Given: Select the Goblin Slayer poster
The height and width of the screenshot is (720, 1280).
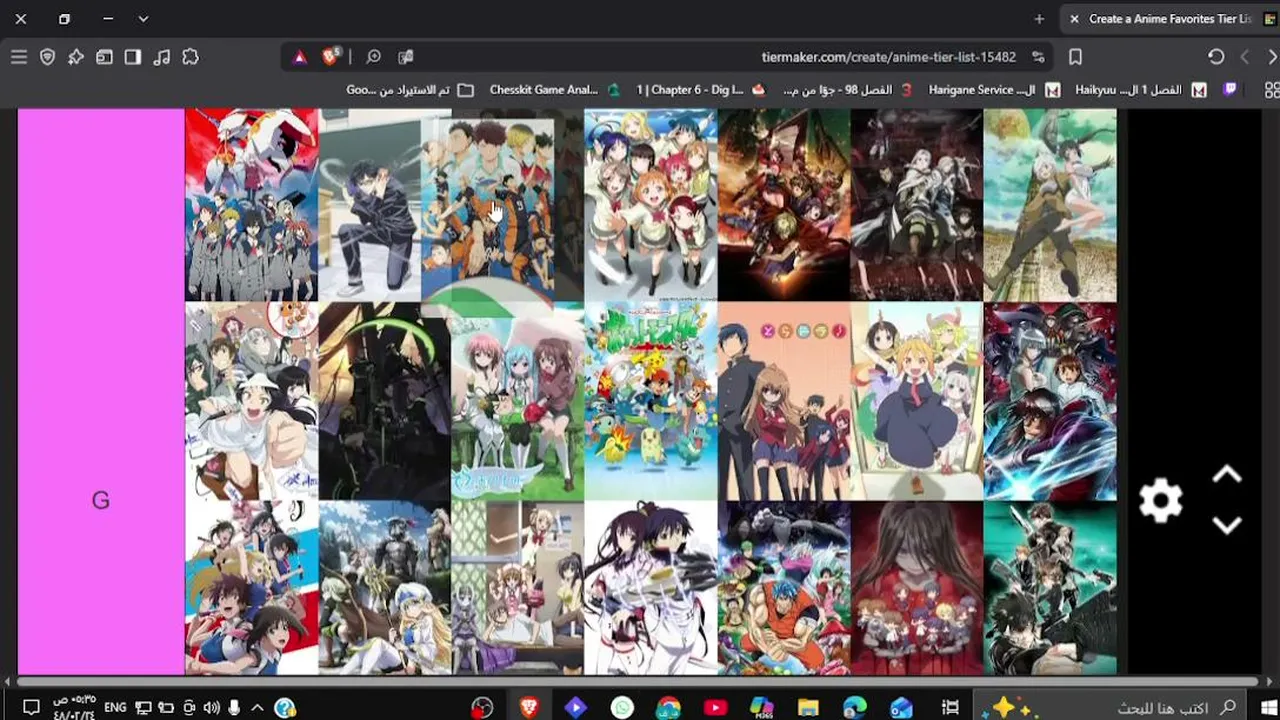Looking at the screenshot, I should point(385,588).
